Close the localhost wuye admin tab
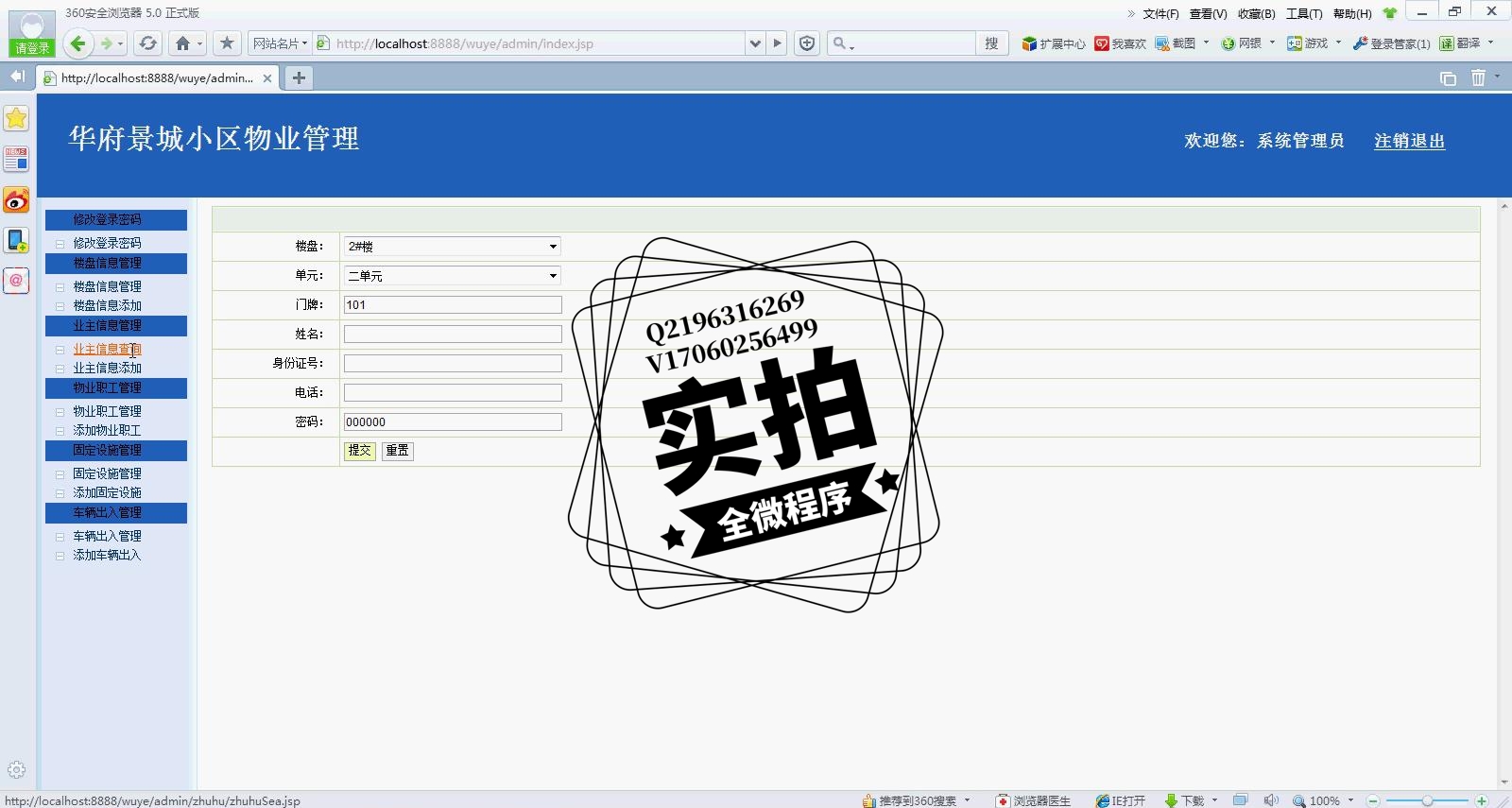The image size is (1512, 808). tap(267, 78)
